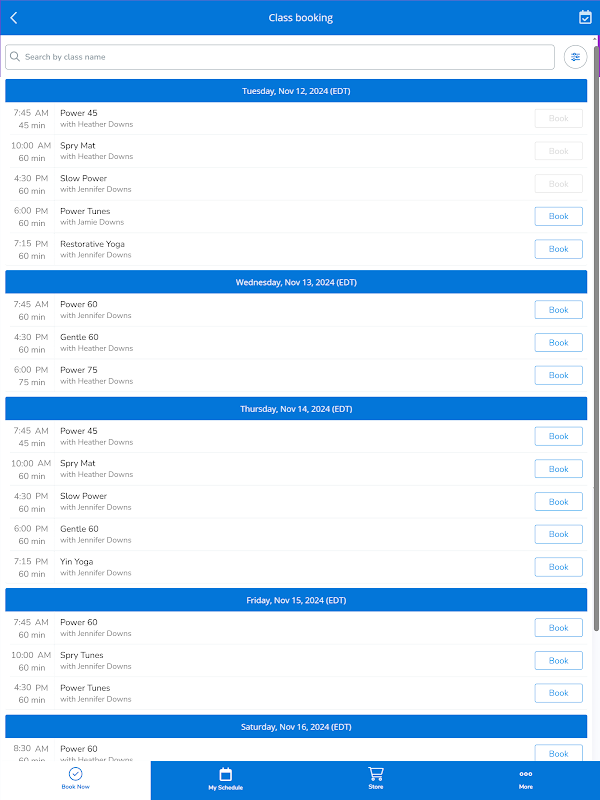The height and width of the screenshot is (800, 600).
Task: Open My Schedule calendar icon
Action: coord(226,774)
